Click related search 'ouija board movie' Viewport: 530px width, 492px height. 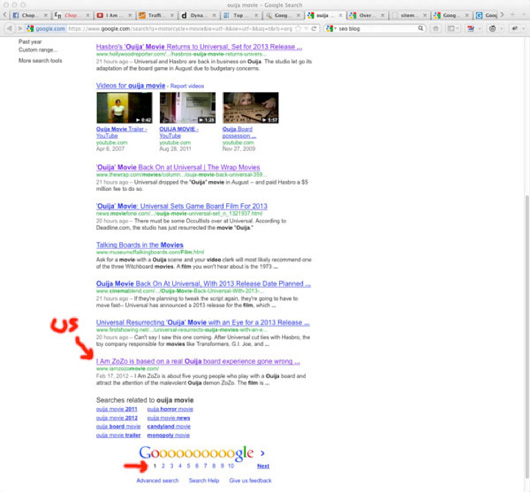click(x=118, y=426)
